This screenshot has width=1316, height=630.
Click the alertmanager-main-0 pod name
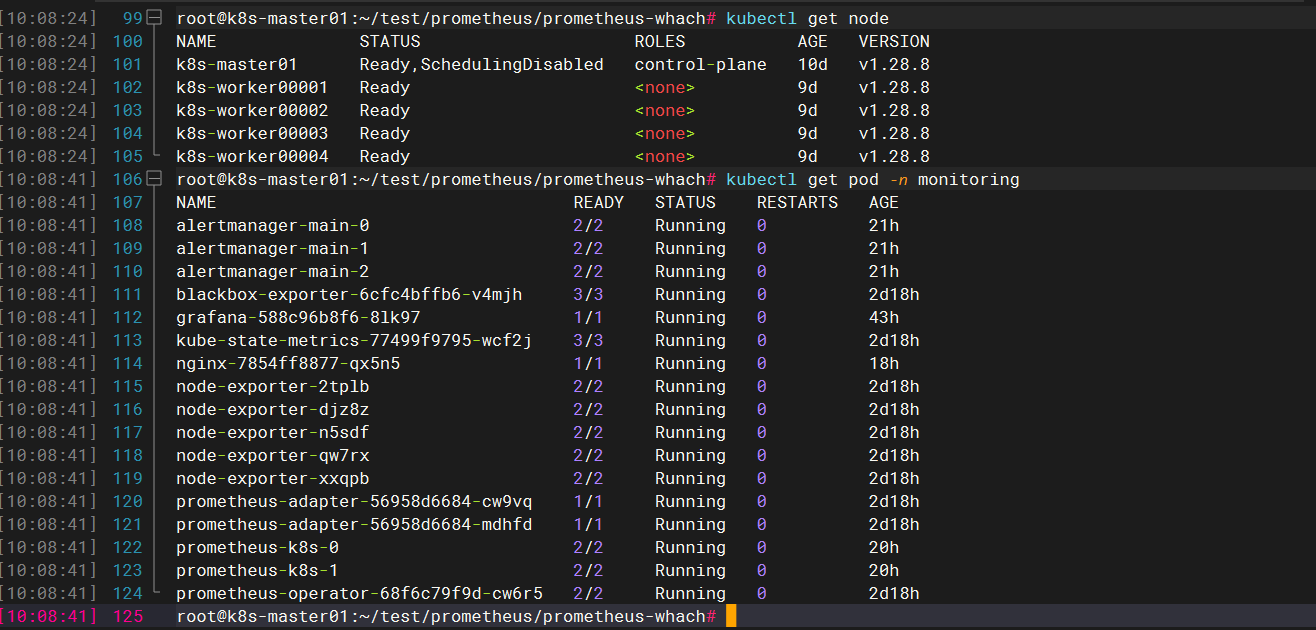point(272,225)
